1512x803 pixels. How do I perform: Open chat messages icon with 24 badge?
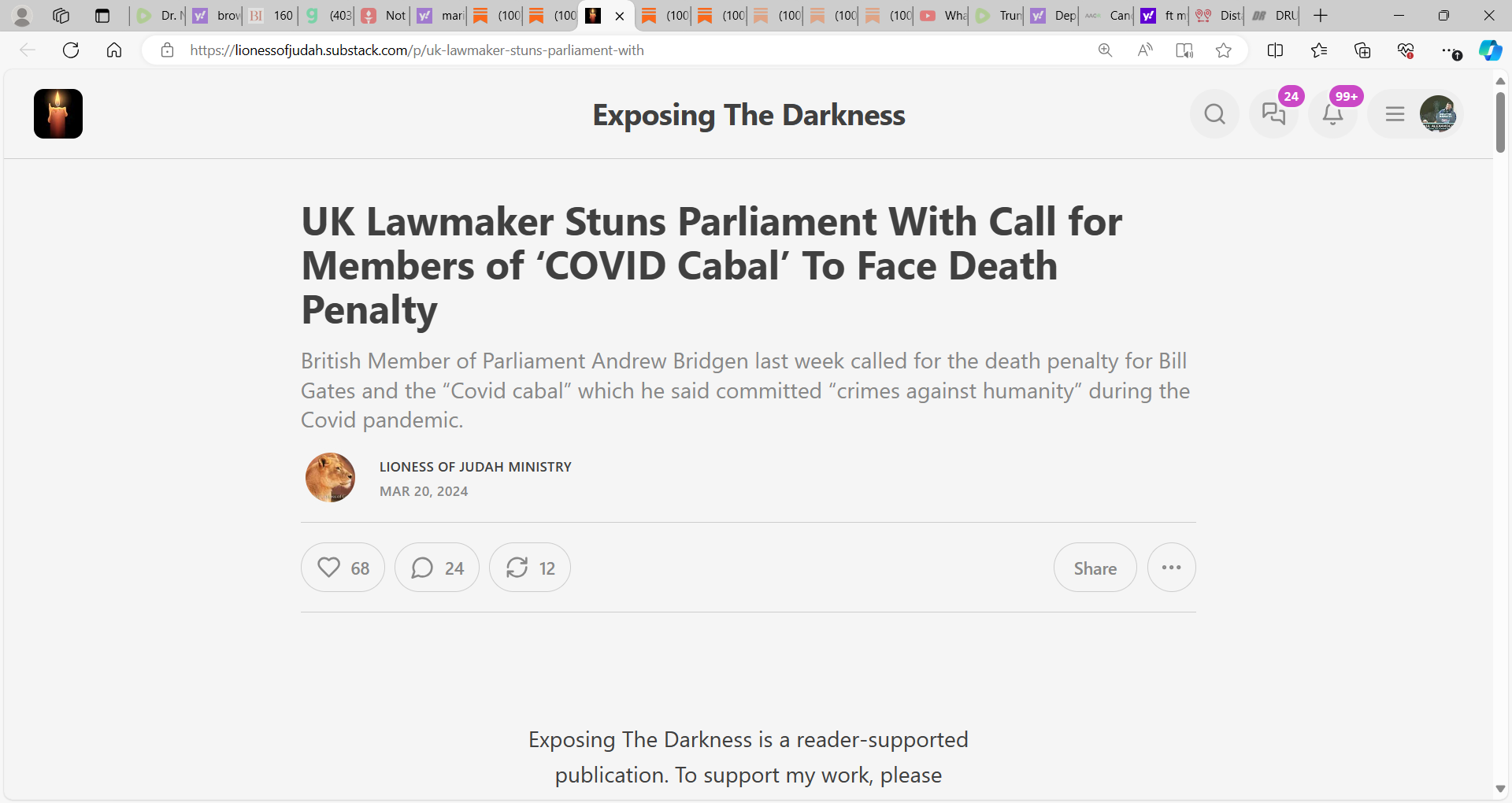[x=1273, y=114]
